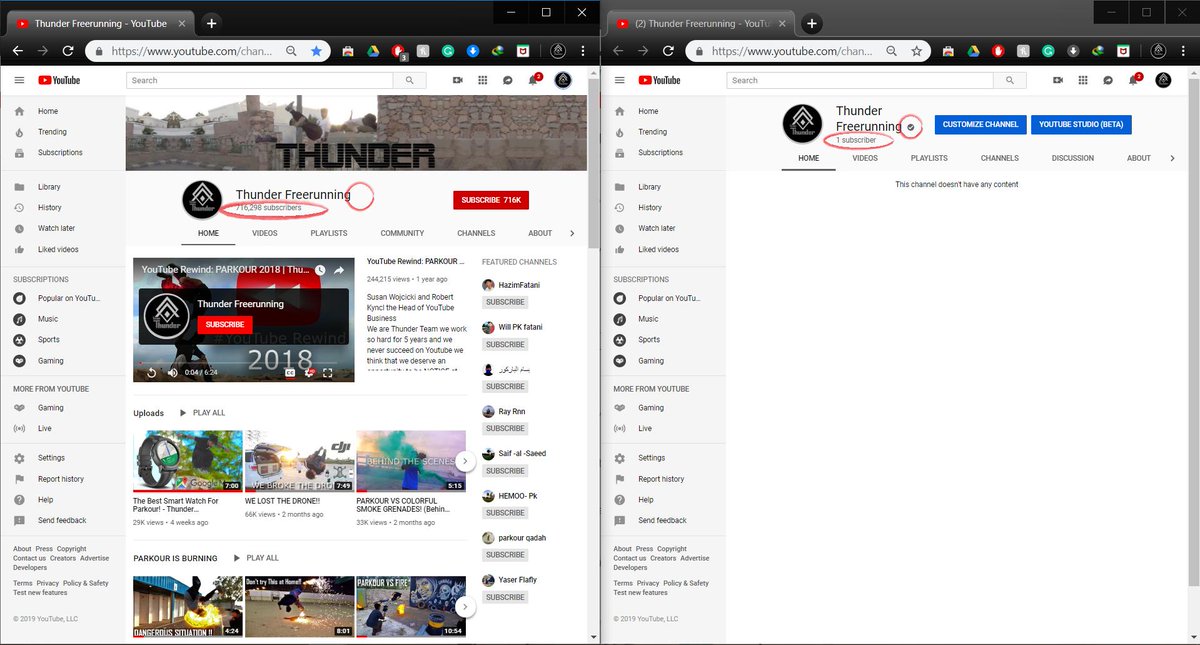Click account avatar in left window's YouTube header
1200x645 pixels.
pyautogui.click(x=563, y=80)
